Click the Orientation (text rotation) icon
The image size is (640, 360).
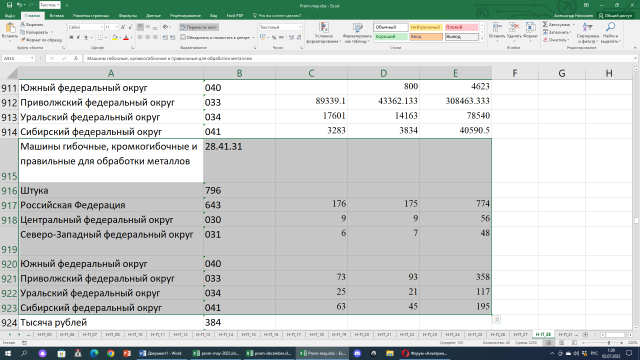165,27
